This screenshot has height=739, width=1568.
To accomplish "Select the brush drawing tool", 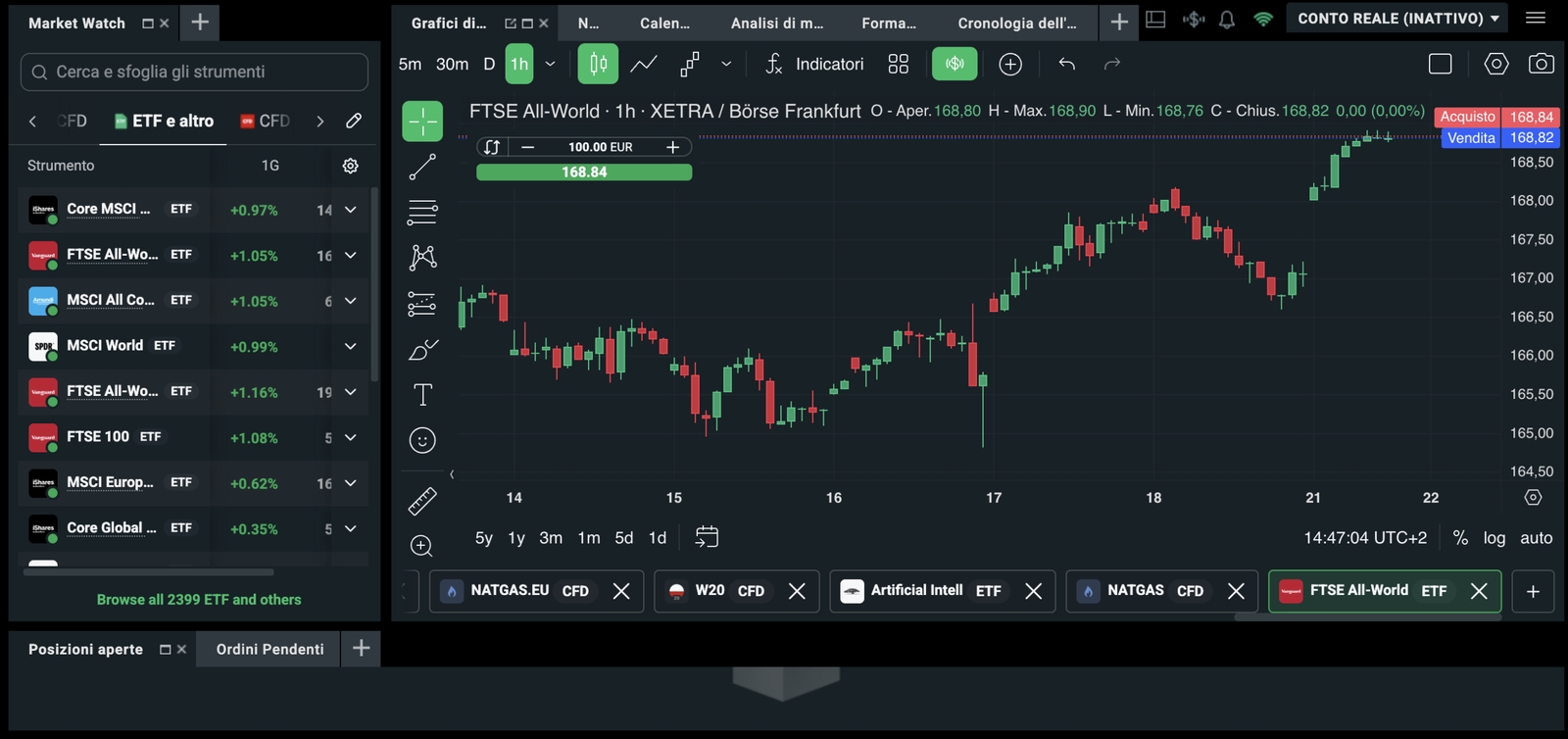I will coord(422,350).
